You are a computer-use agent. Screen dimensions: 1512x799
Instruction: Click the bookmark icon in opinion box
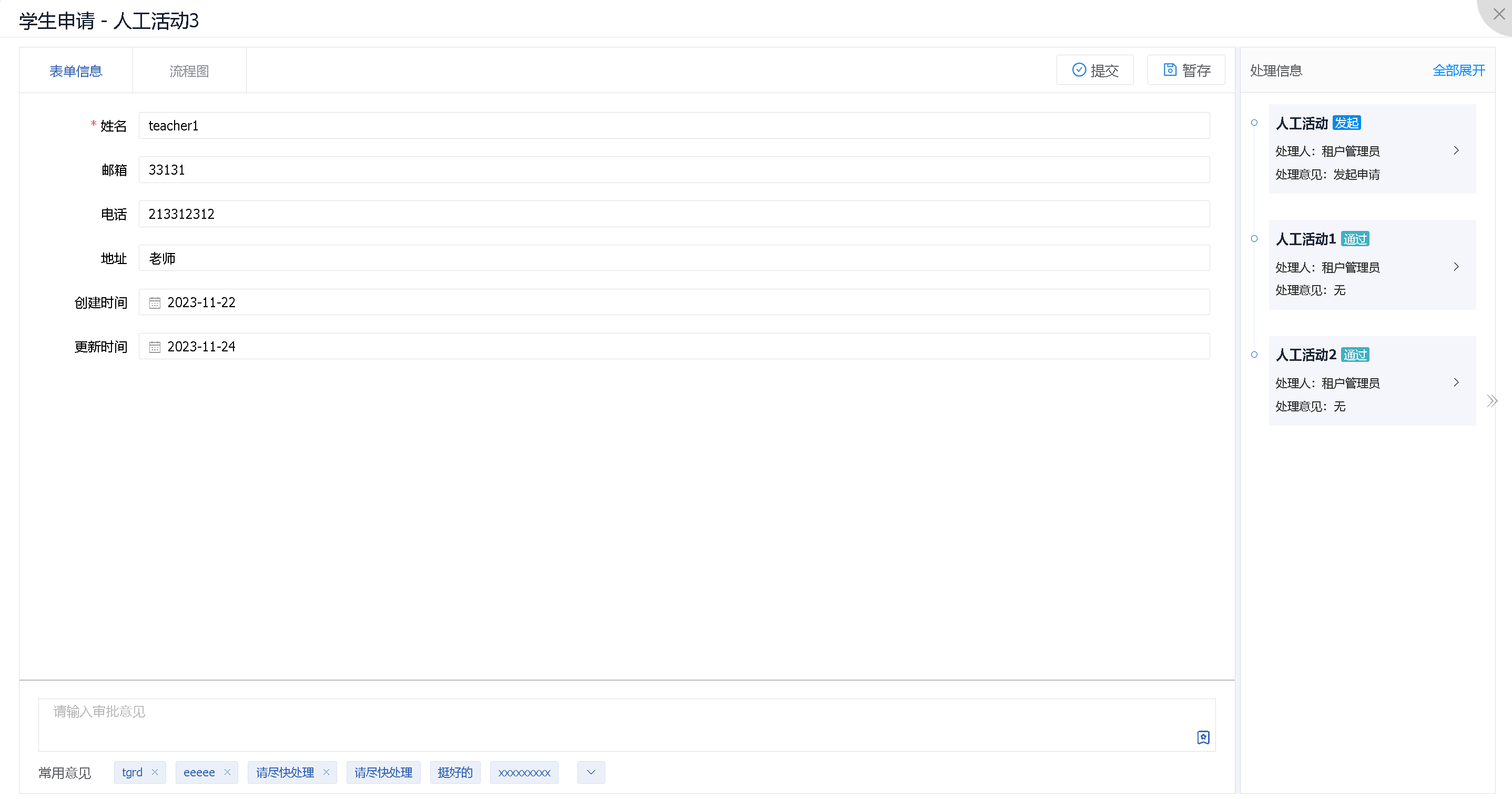click(1203, 737)
